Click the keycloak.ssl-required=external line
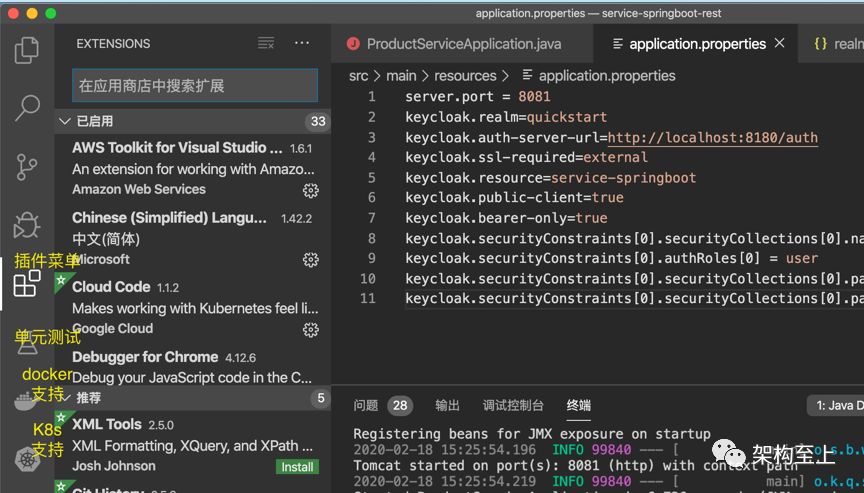Viewport: 864px width, 493px height. [x=526, y=157]
